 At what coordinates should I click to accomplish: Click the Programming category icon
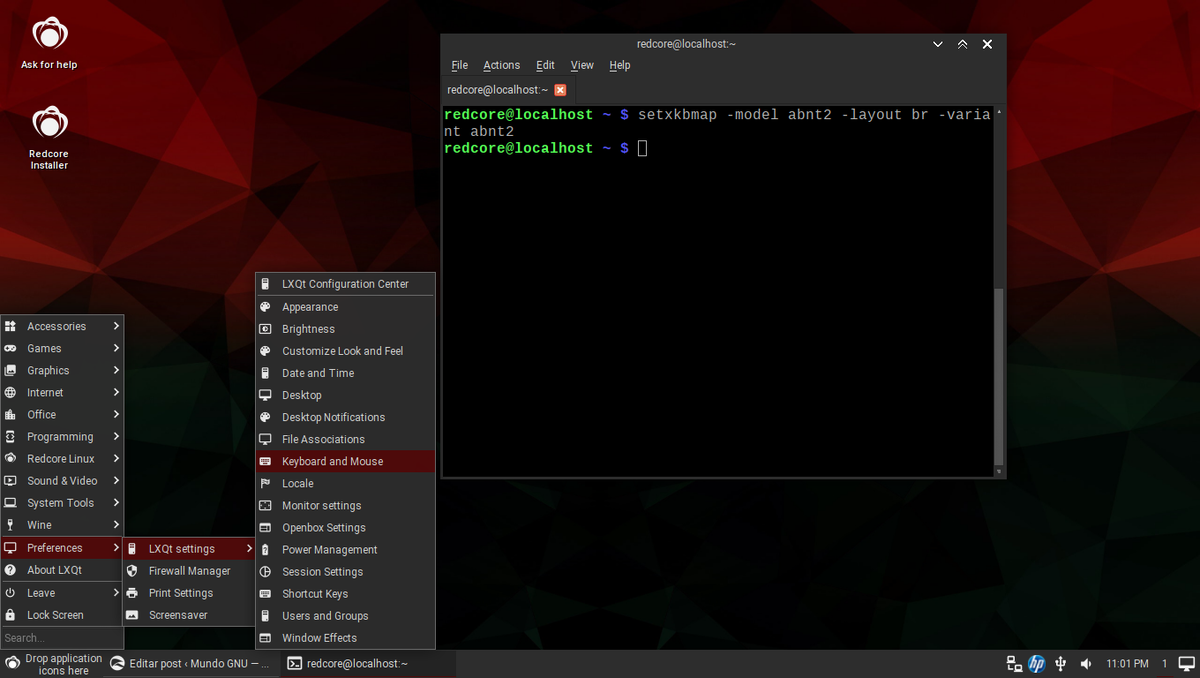pyautogui.click(x=10, y=437)
